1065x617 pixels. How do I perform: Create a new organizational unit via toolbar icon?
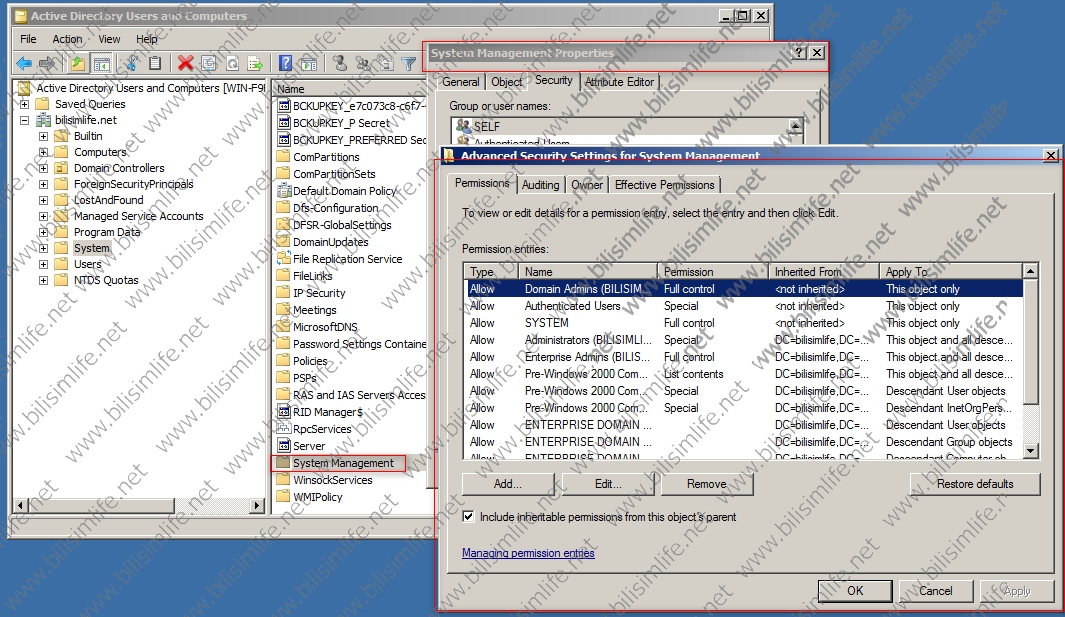tap(386, 64)
